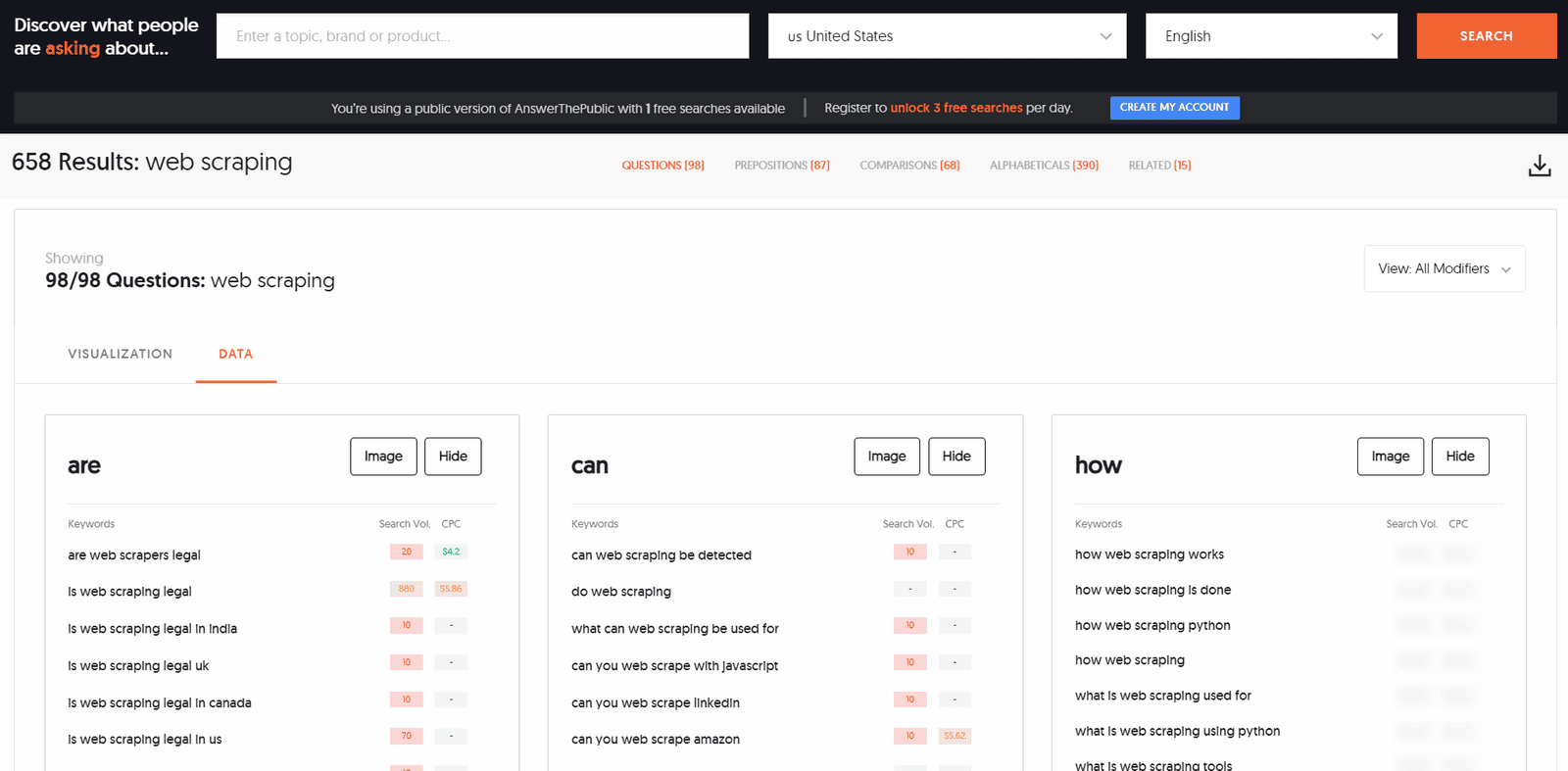
Task: Open the United States country dropdown
Action: [x=947, y=36]
